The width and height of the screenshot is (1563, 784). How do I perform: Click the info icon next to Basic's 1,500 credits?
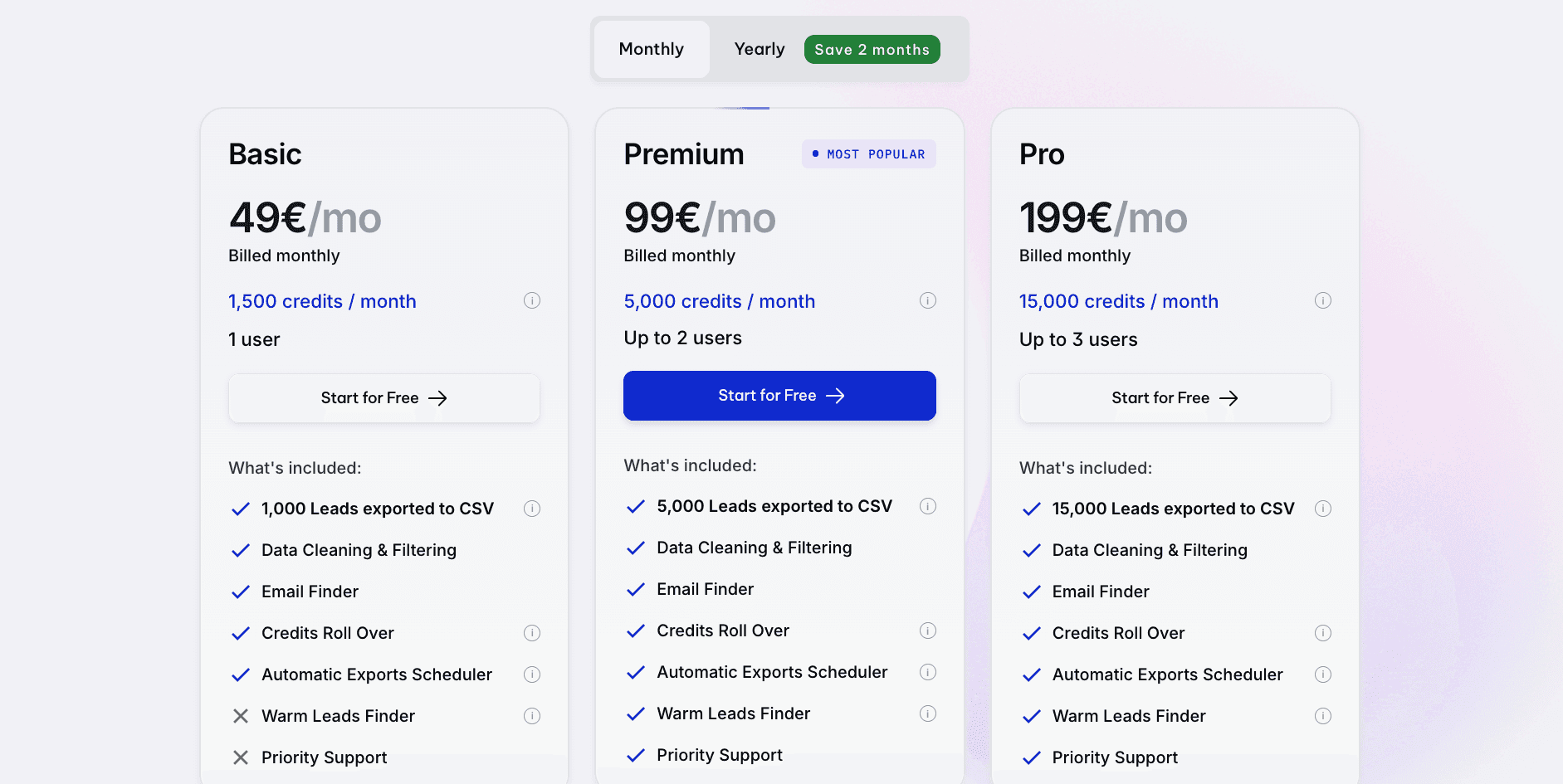[x=532, y=300]
